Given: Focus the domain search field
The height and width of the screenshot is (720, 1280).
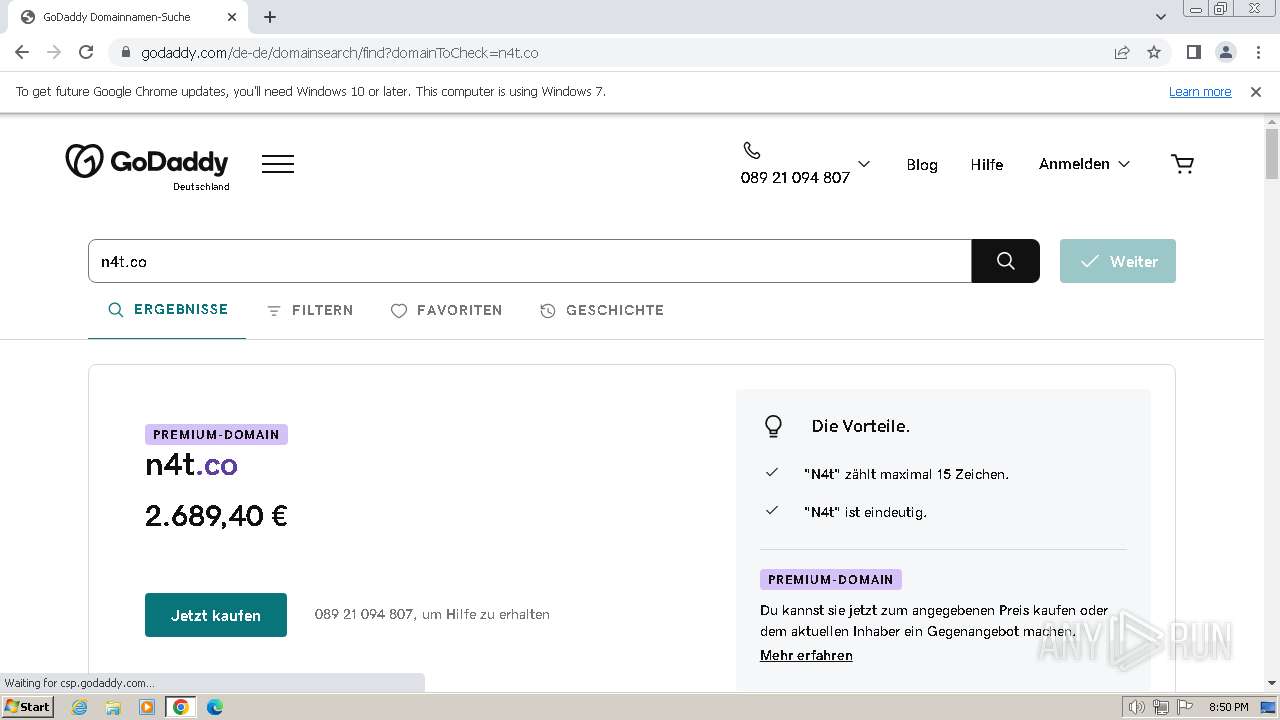Looking at the screenshot, I should [x=530, y=261].
